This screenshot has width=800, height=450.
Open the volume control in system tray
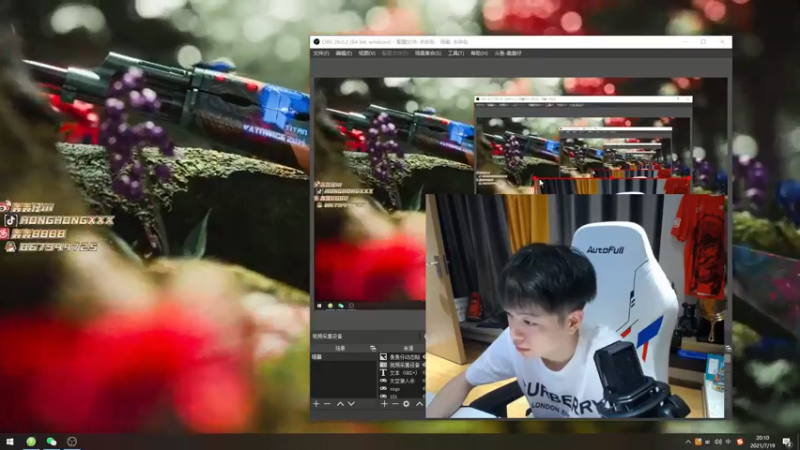718,442
